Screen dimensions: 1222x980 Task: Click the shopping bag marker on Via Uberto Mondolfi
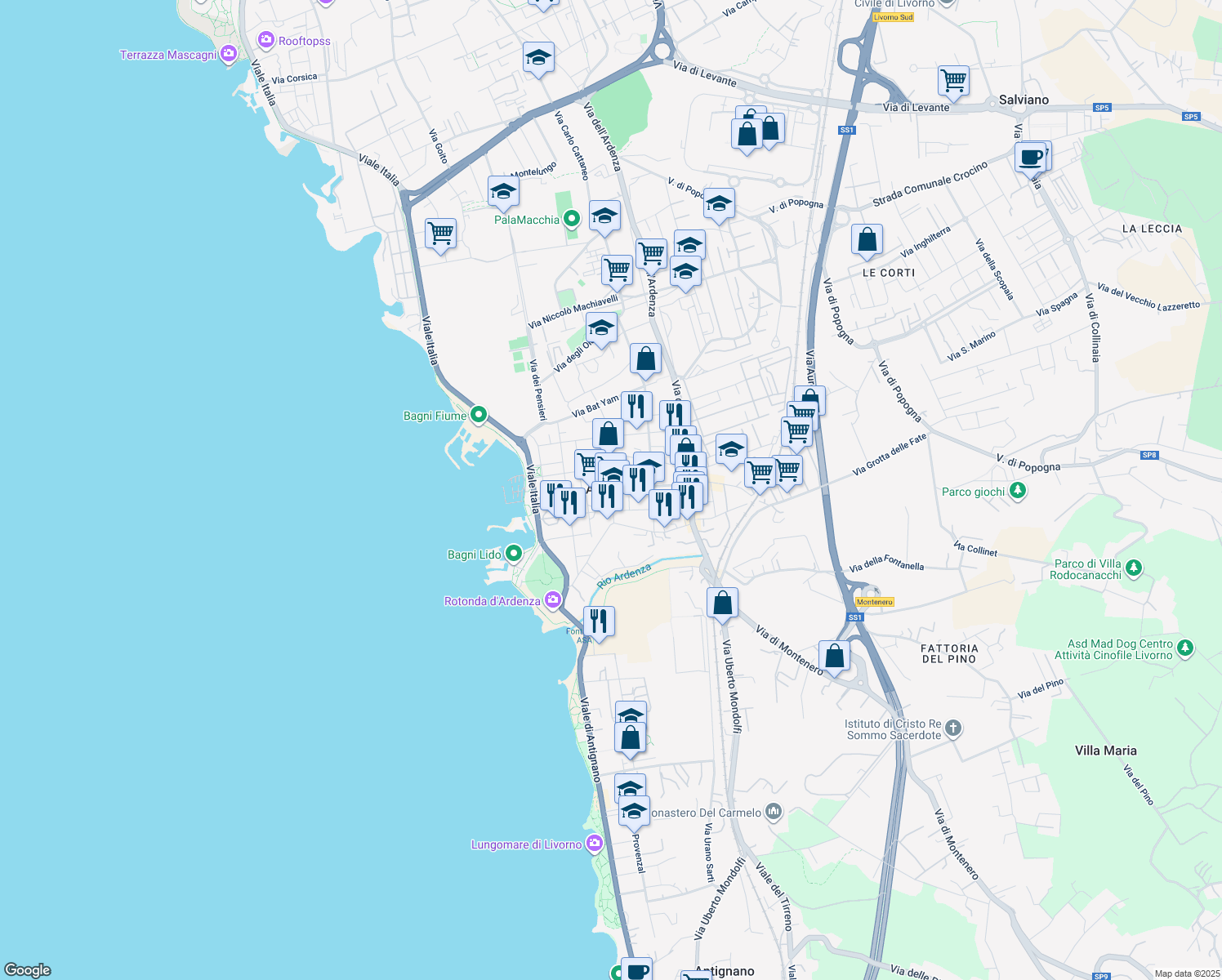722,604
